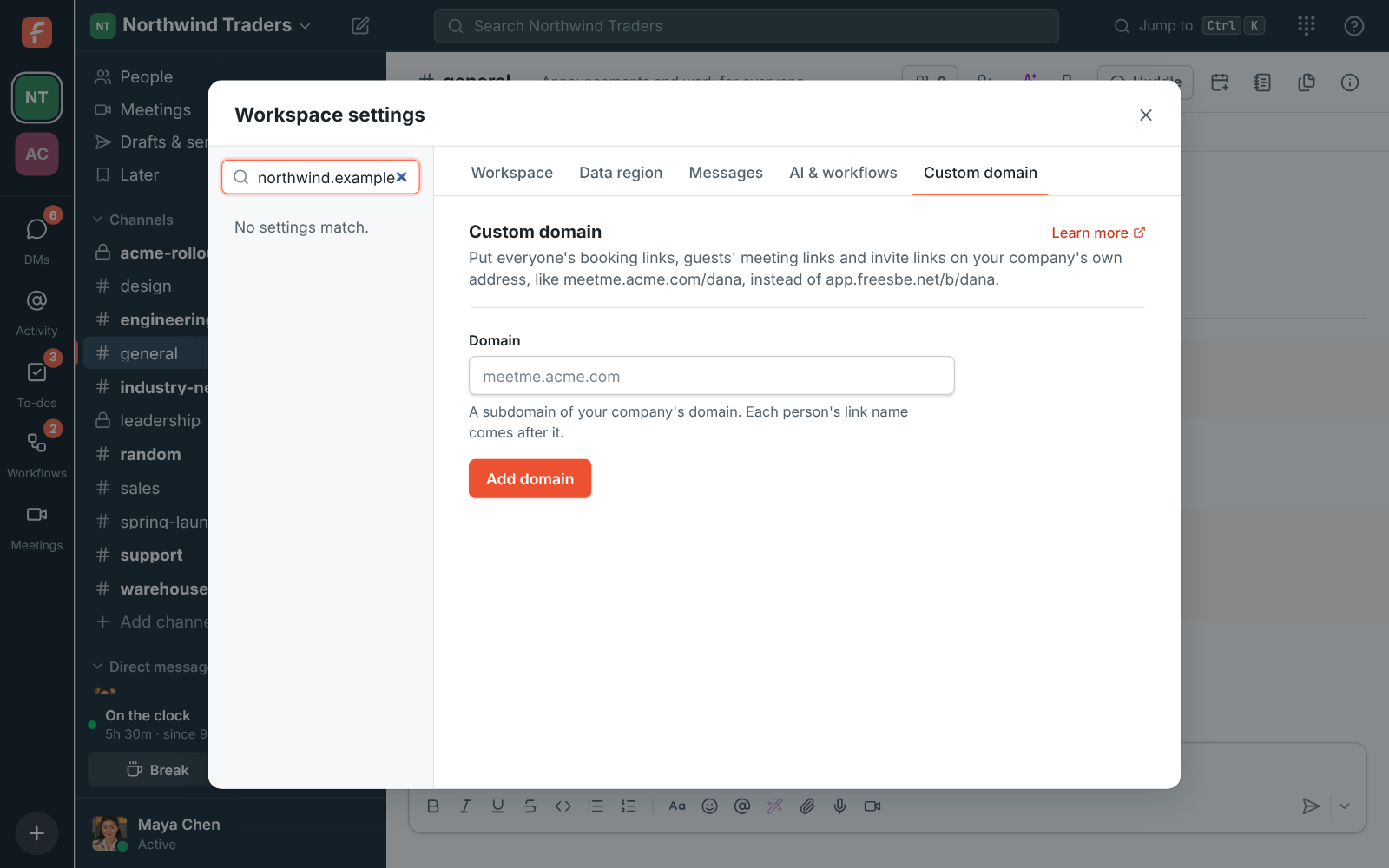Open the Learn more link
1389x868 pixels.
(1098, 233)
